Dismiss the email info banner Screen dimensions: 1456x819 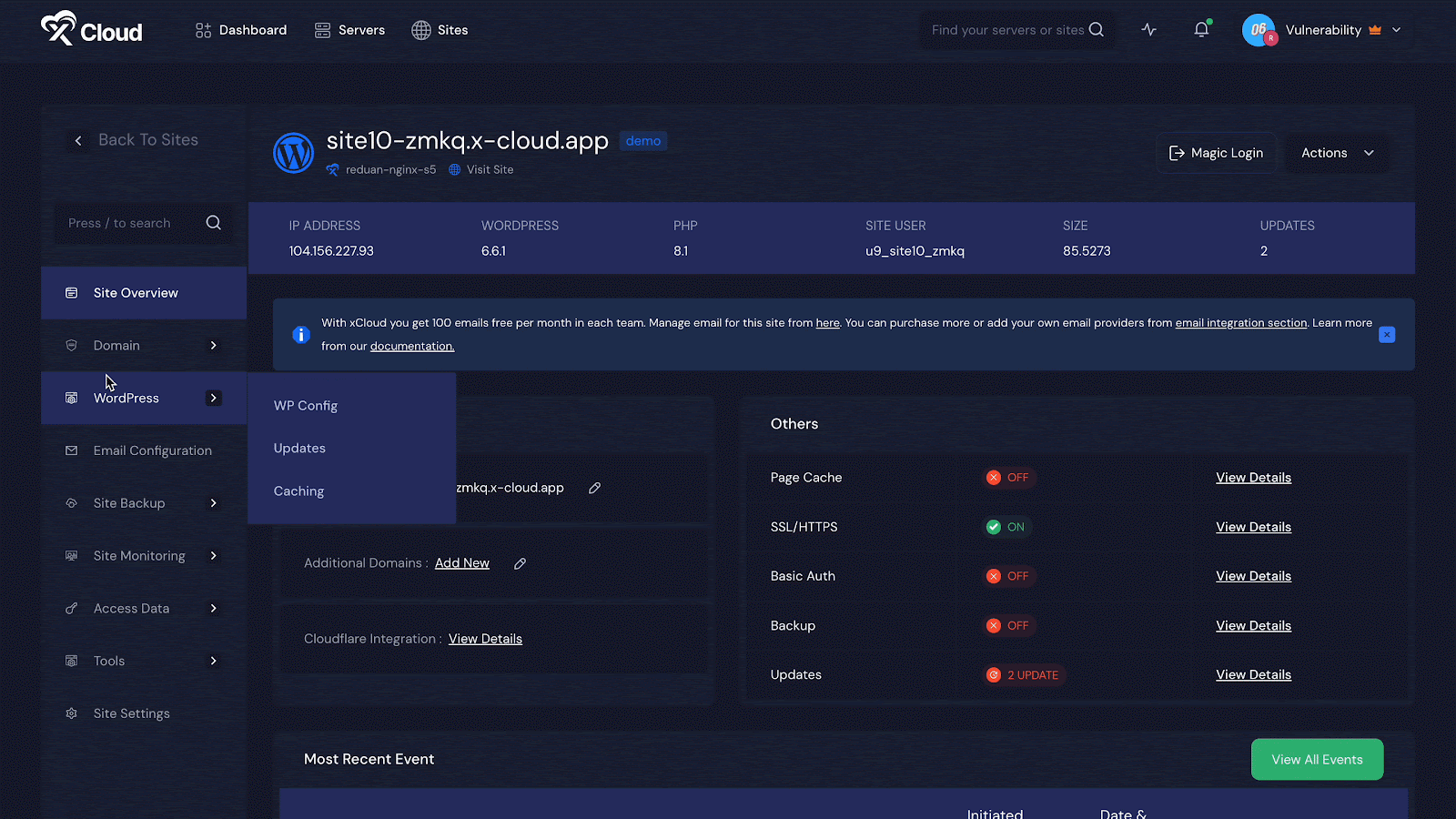coord(1386,335)
